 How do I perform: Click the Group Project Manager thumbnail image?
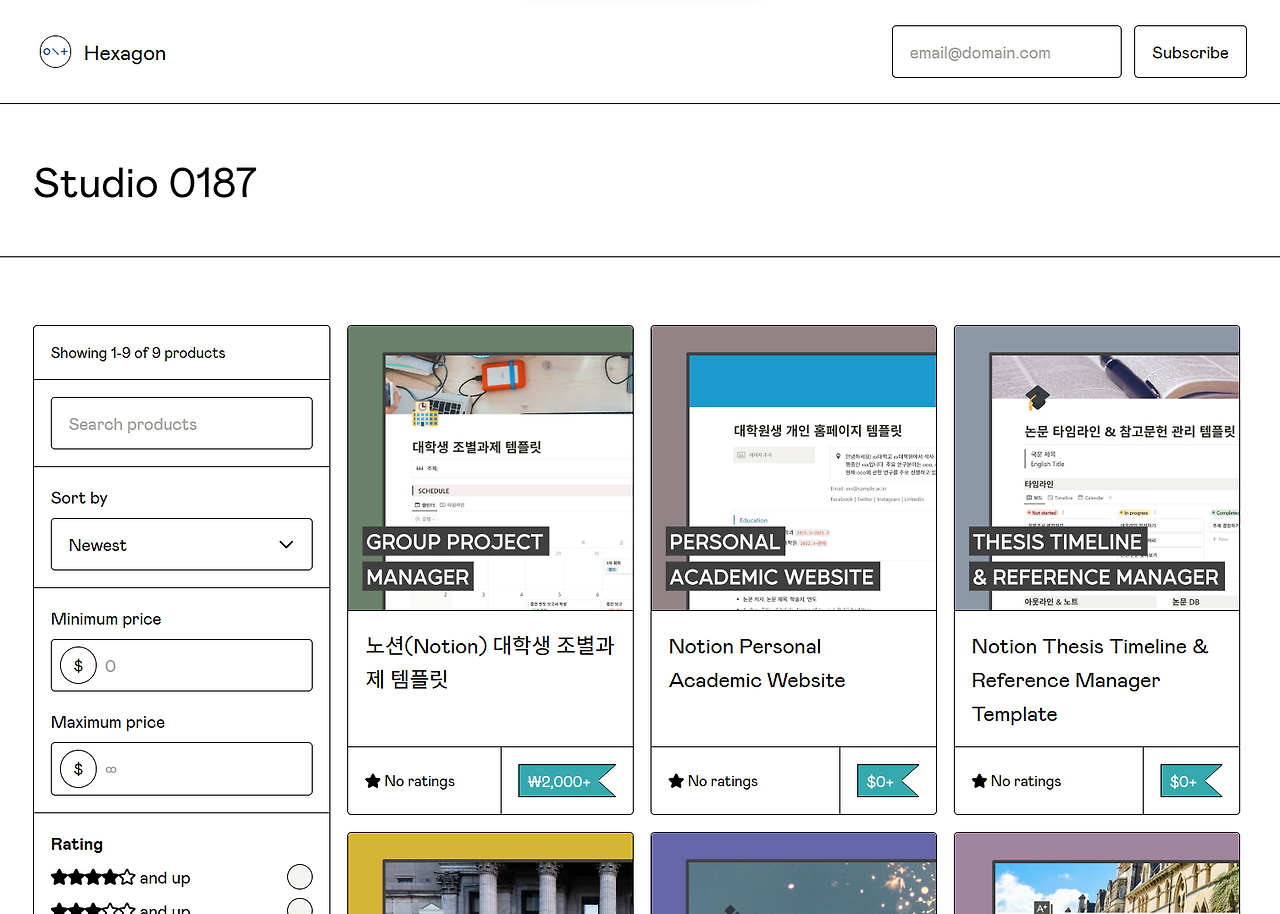[490, 467]
